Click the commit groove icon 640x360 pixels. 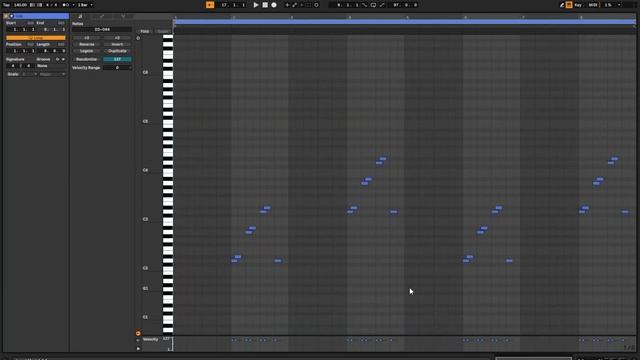(63, 59)
